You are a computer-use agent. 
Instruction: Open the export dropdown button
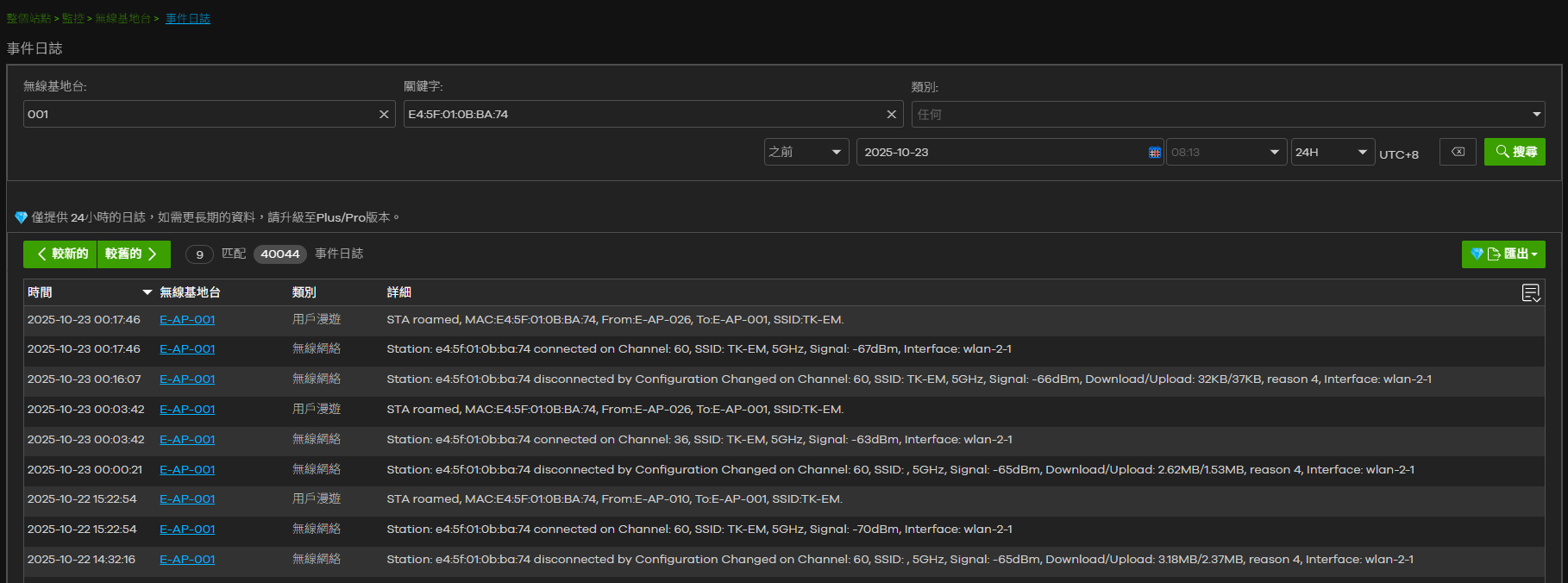pos(1503,254)
